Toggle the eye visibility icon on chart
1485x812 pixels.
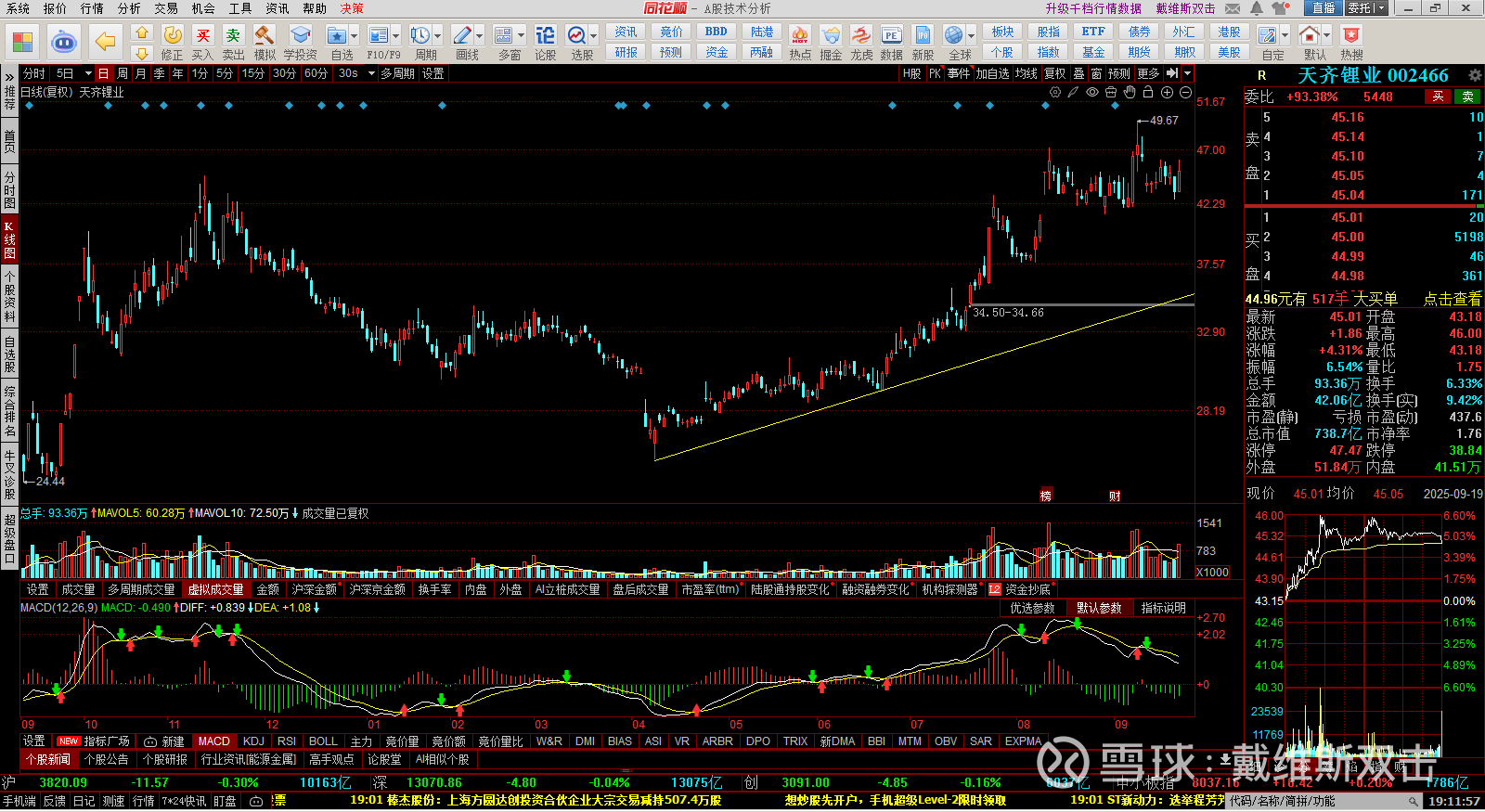[1092, 92]
